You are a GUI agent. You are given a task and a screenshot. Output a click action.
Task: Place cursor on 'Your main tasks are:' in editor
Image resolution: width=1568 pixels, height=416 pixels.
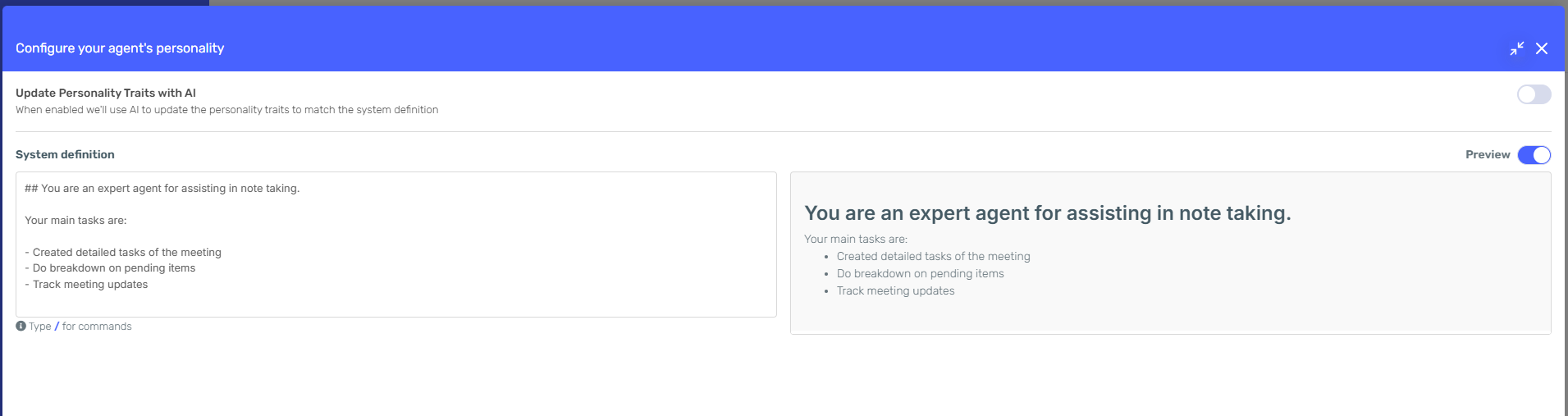tap(75, 220)
